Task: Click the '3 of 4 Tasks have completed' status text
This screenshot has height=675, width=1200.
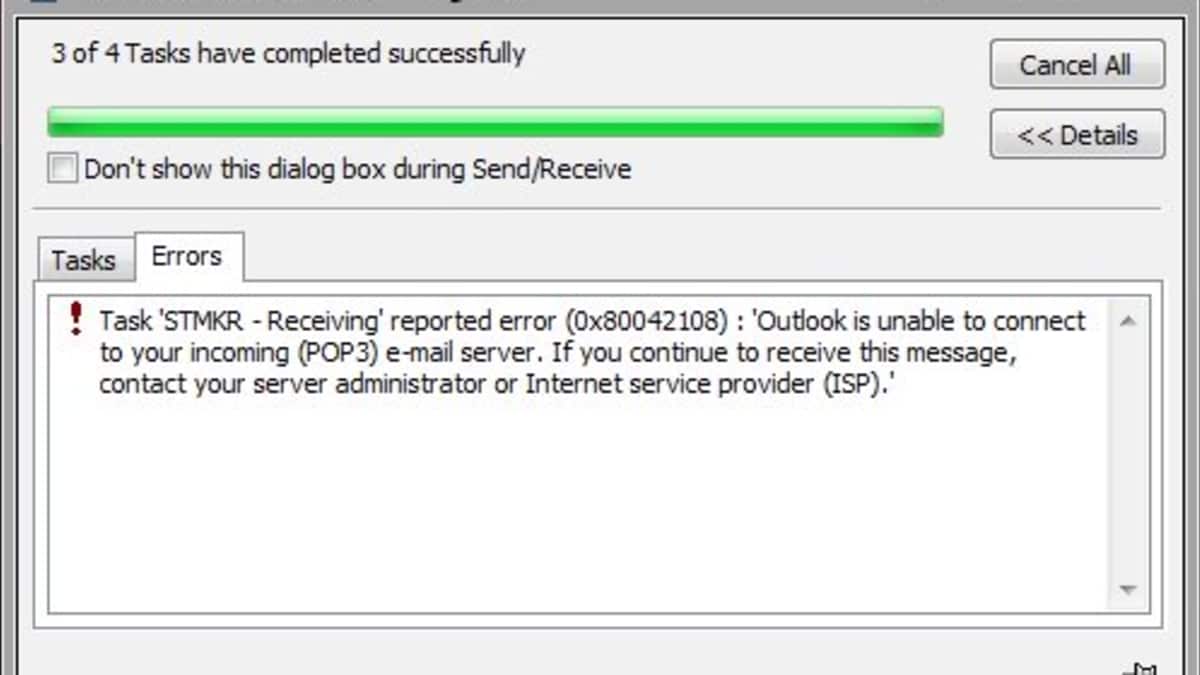Action: (x=288, y=53)
